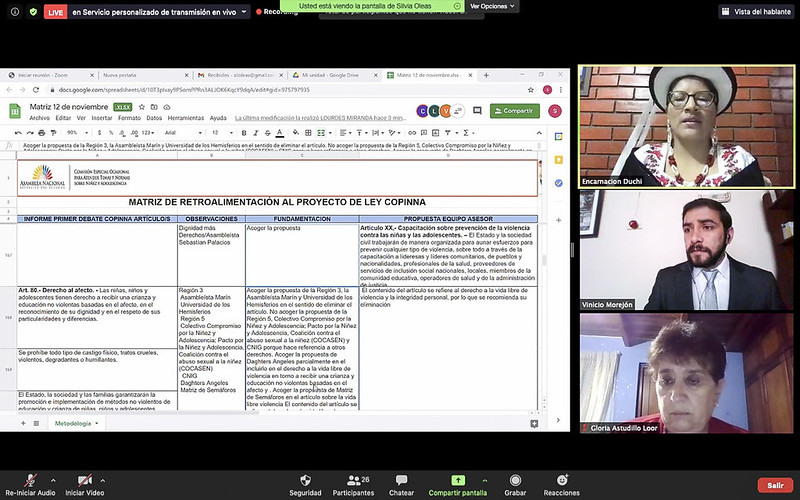The image size is (800, 500).
Task: Open the Datos menu
Action: tap(154, 118)
